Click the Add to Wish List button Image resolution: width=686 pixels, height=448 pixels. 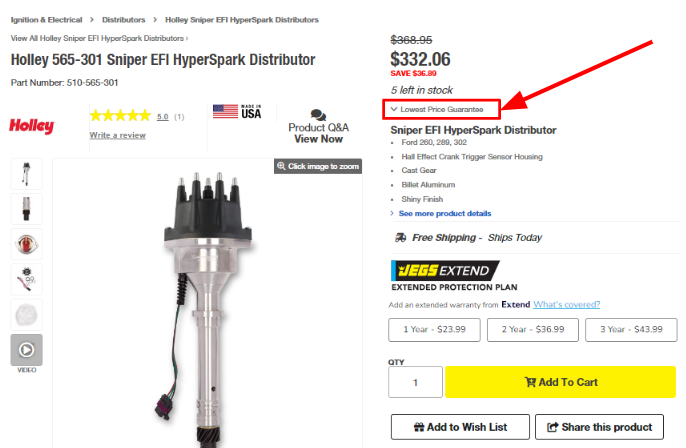pos(459,427)
